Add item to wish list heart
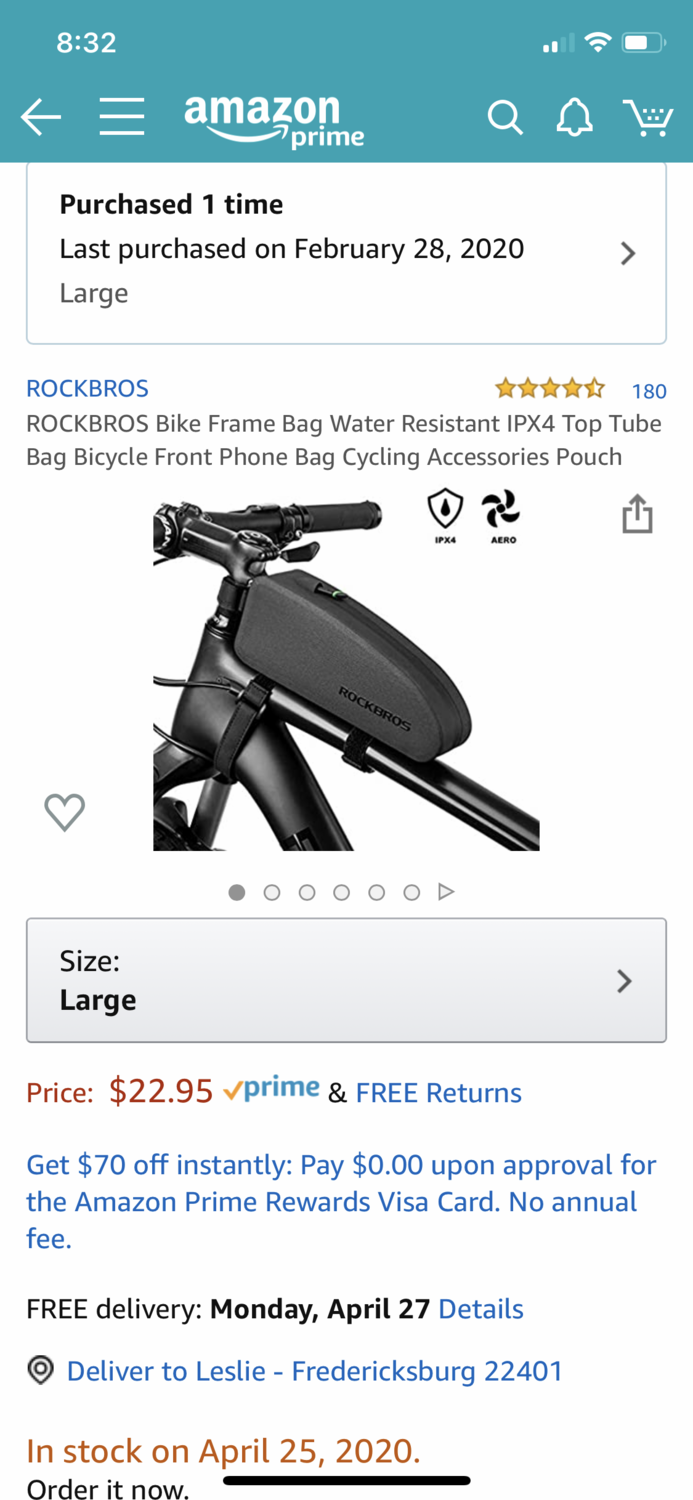 (65, 811)
